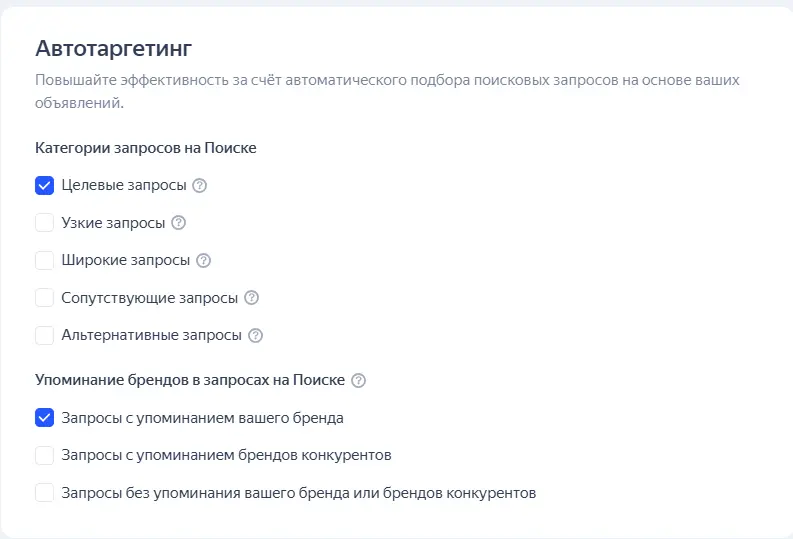Screen dimensions: 793x539
Task: Click the 'Запросы без упоминания вашего бренда' label text
Action: coord(299,493)
